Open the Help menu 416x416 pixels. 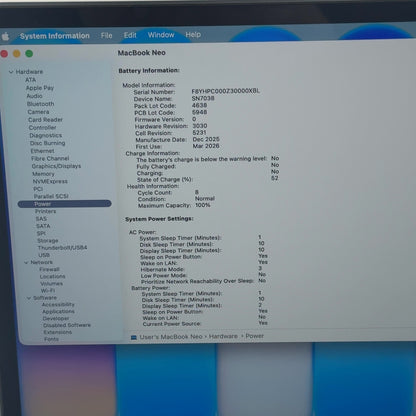193,34
